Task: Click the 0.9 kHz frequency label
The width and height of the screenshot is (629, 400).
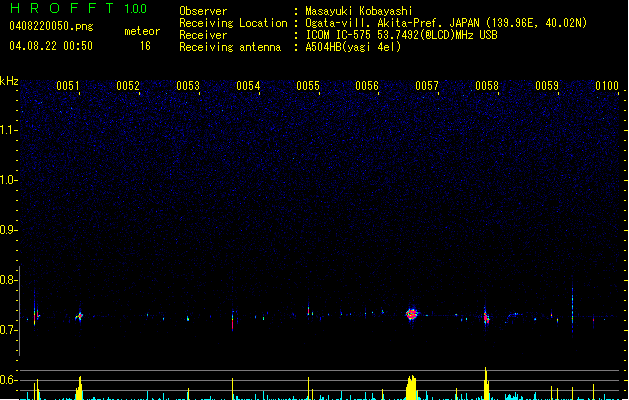Action: [8, 230]
